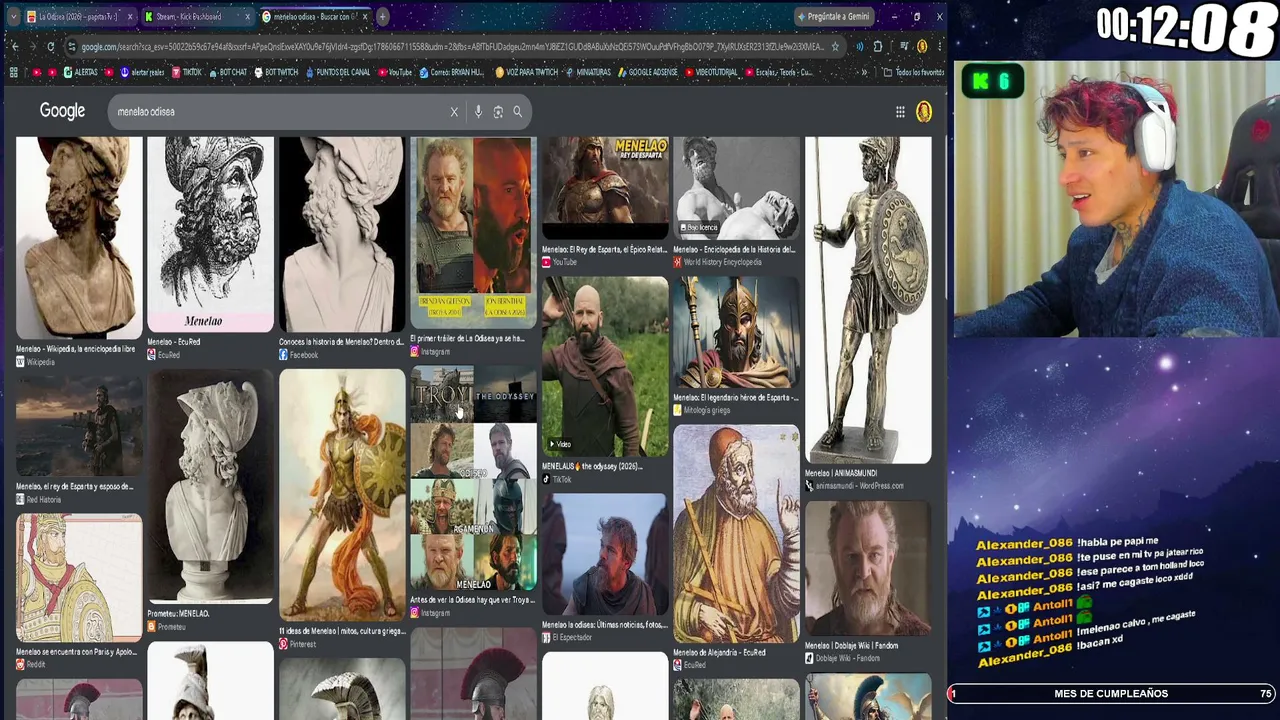1280x720 pixels.
Task: Open the GOOGLE ADSENSE bookmark
Action: coord(648,72)
